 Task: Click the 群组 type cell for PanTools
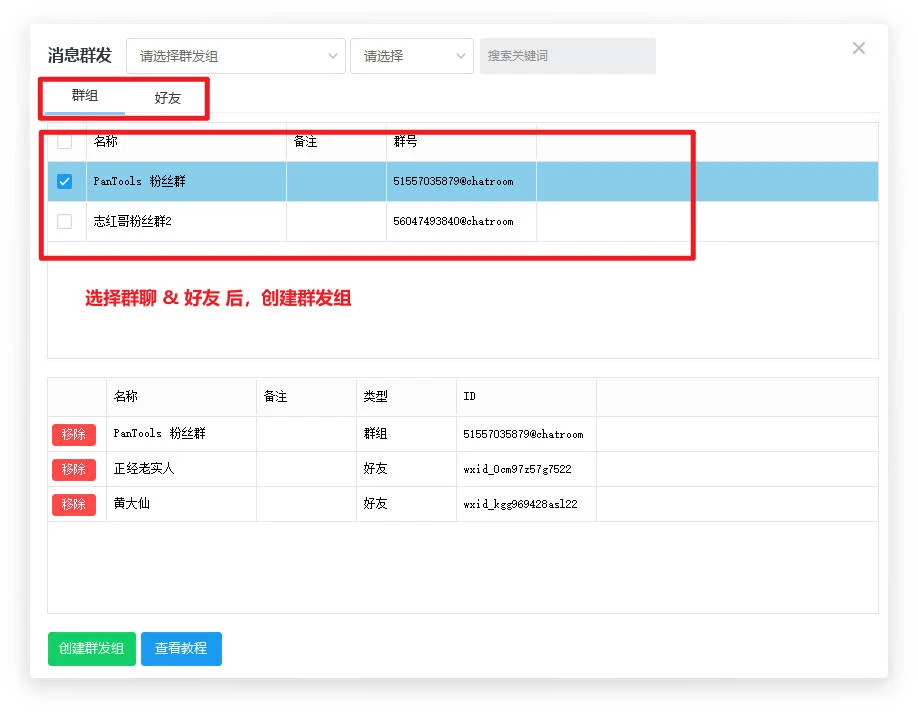coord(406,434)
